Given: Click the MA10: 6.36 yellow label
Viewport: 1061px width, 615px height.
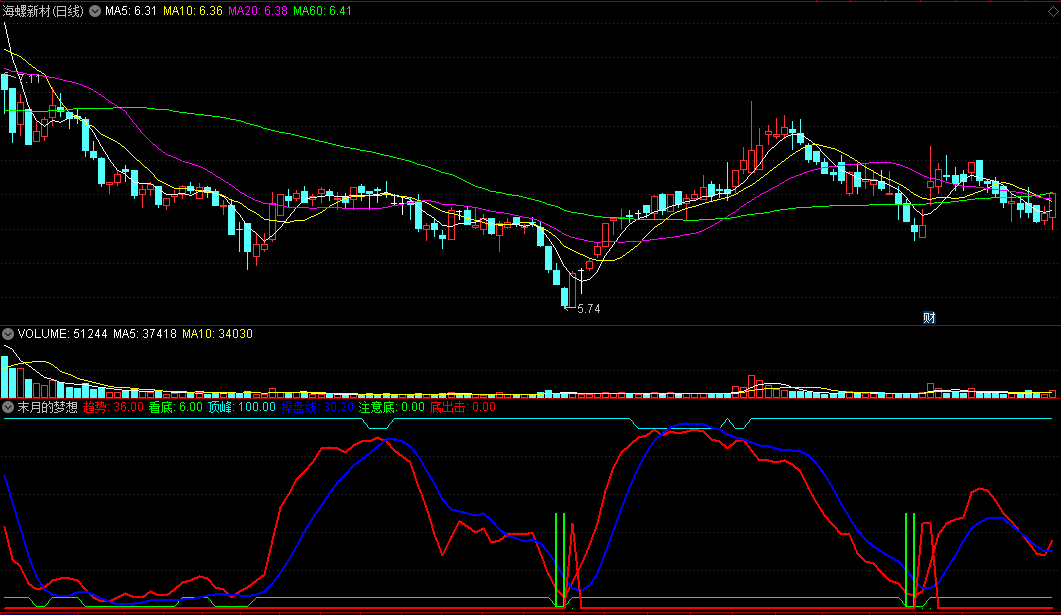Looking at the screenshot, I should pos(193,11).
